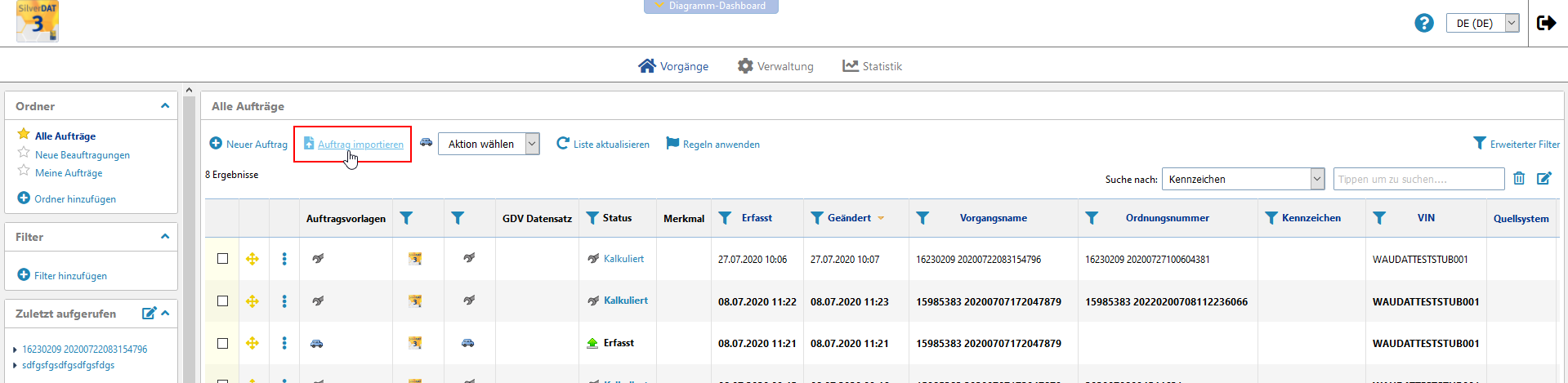
Task: Switch to the Verwaltung tab
Action: coord(775,66)
